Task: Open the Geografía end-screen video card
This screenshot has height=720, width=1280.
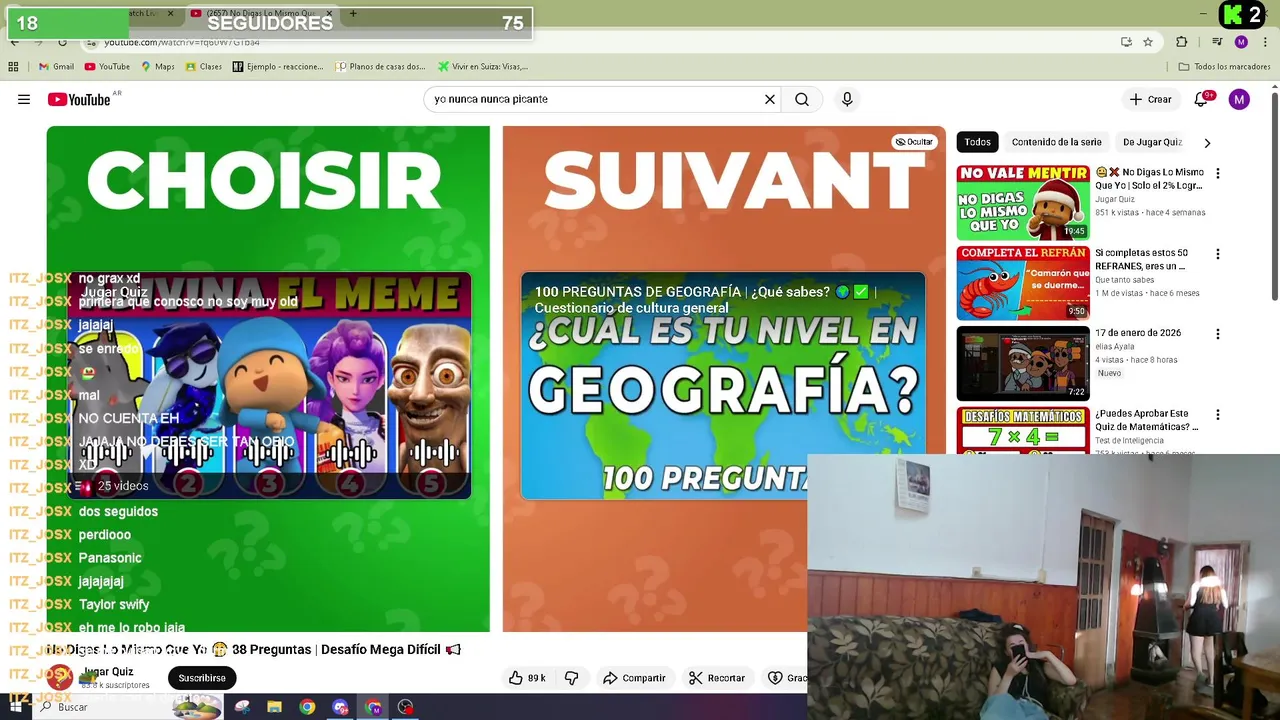Action: point(723,386)
